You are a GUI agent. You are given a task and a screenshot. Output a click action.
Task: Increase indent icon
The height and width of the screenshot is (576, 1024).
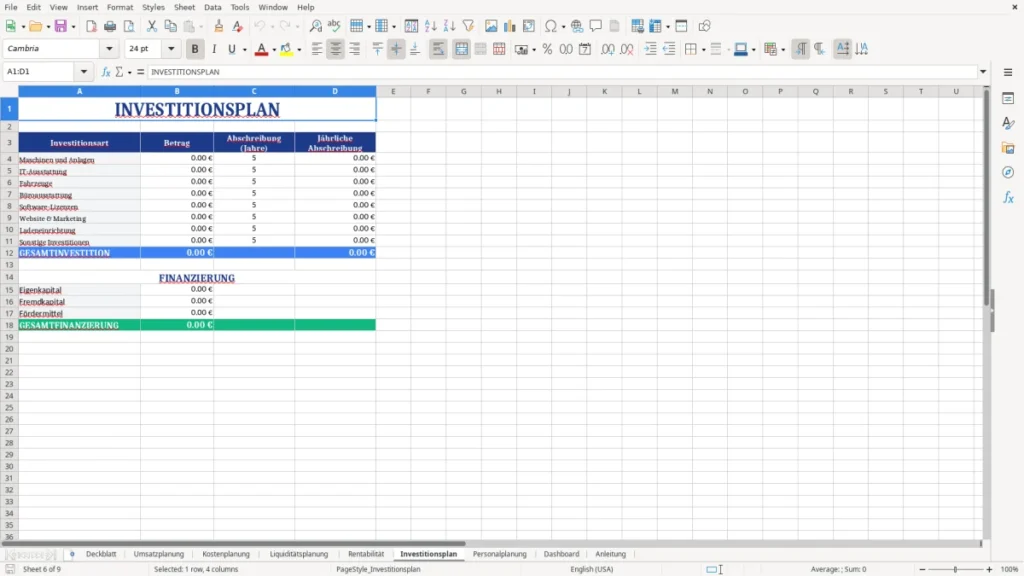[650, 49]
